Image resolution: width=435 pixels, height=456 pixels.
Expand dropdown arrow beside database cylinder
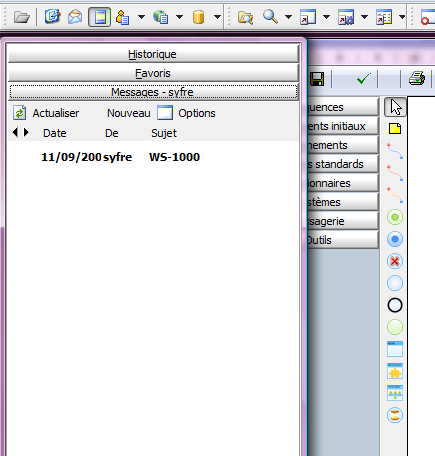tap(217, 17)
